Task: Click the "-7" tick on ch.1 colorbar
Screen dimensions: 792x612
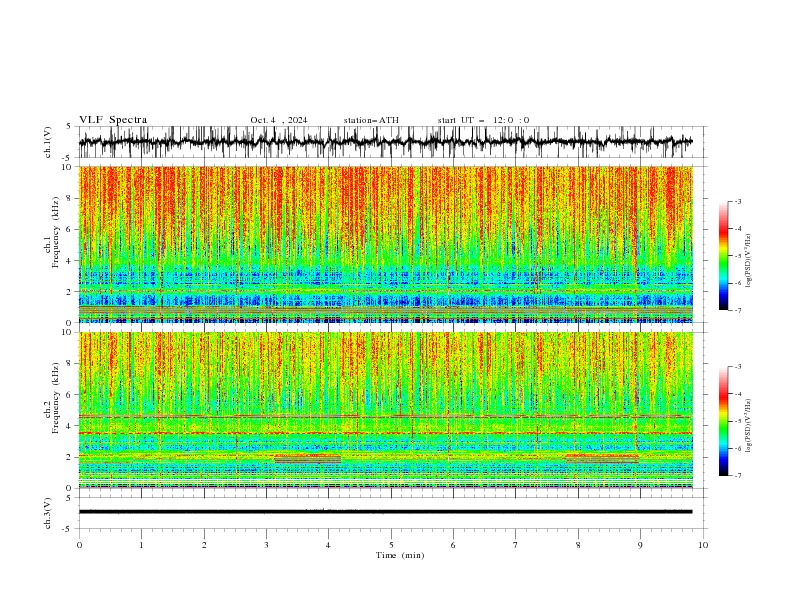Action: pos(738,310)
